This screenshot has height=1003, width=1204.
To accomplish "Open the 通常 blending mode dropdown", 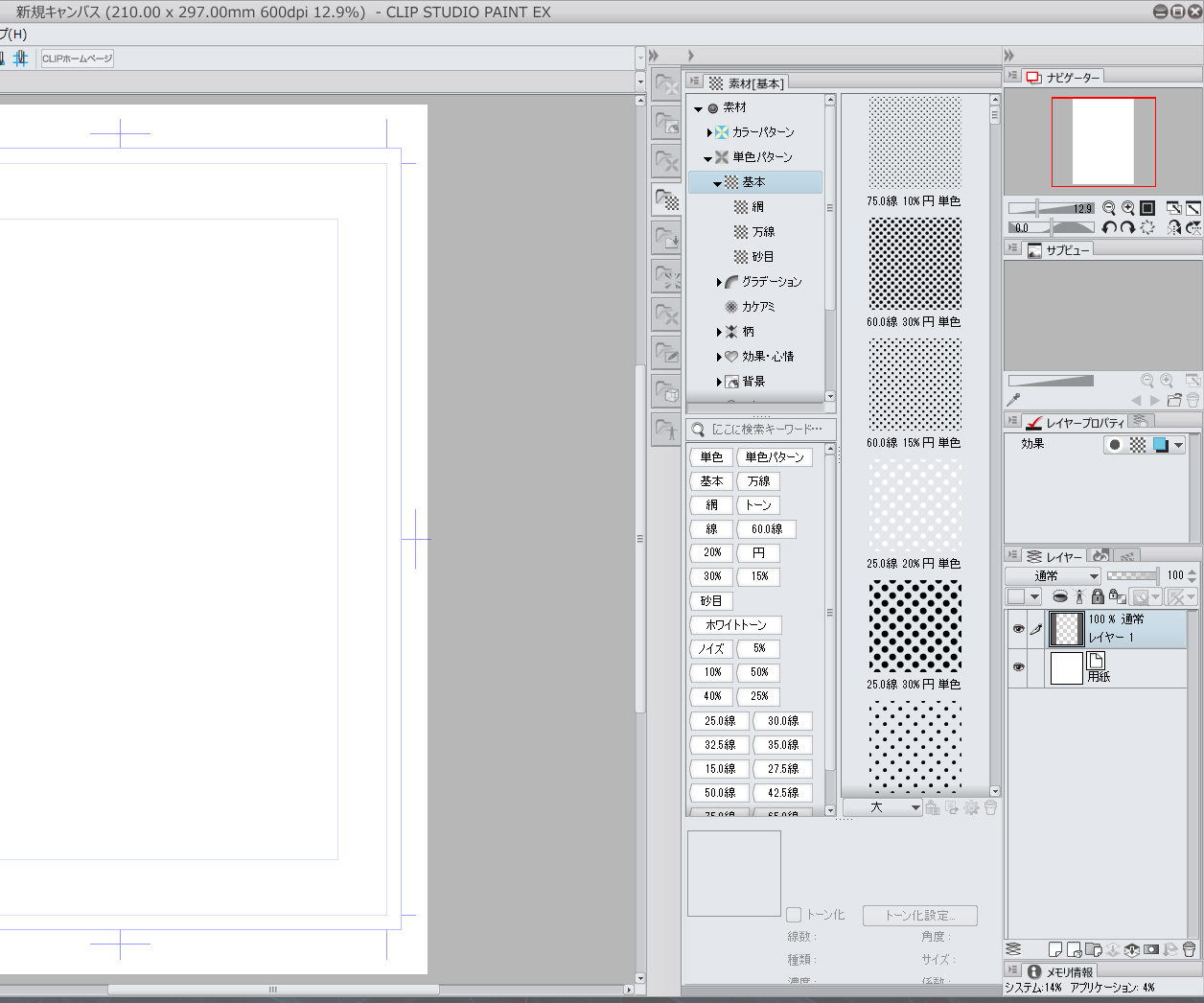I will 1053,576.
